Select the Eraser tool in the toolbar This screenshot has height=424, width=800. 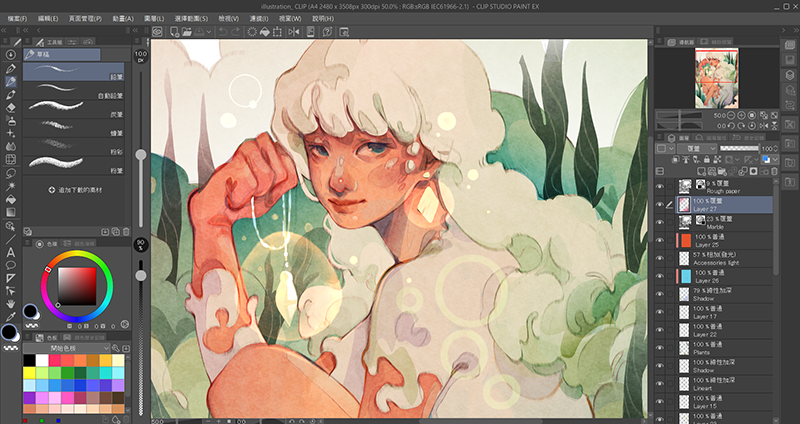point(10,106)
